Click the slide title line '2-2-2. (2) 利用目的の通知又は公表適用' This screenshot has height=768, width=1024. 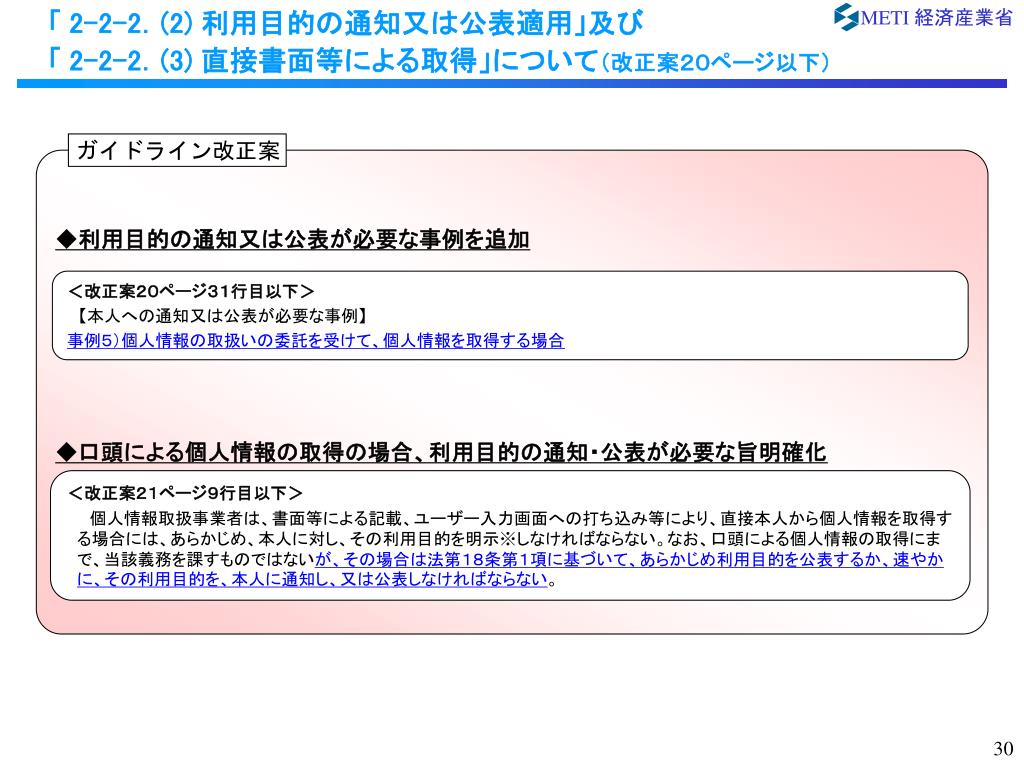pyautogui.click(x=345, y=23)
